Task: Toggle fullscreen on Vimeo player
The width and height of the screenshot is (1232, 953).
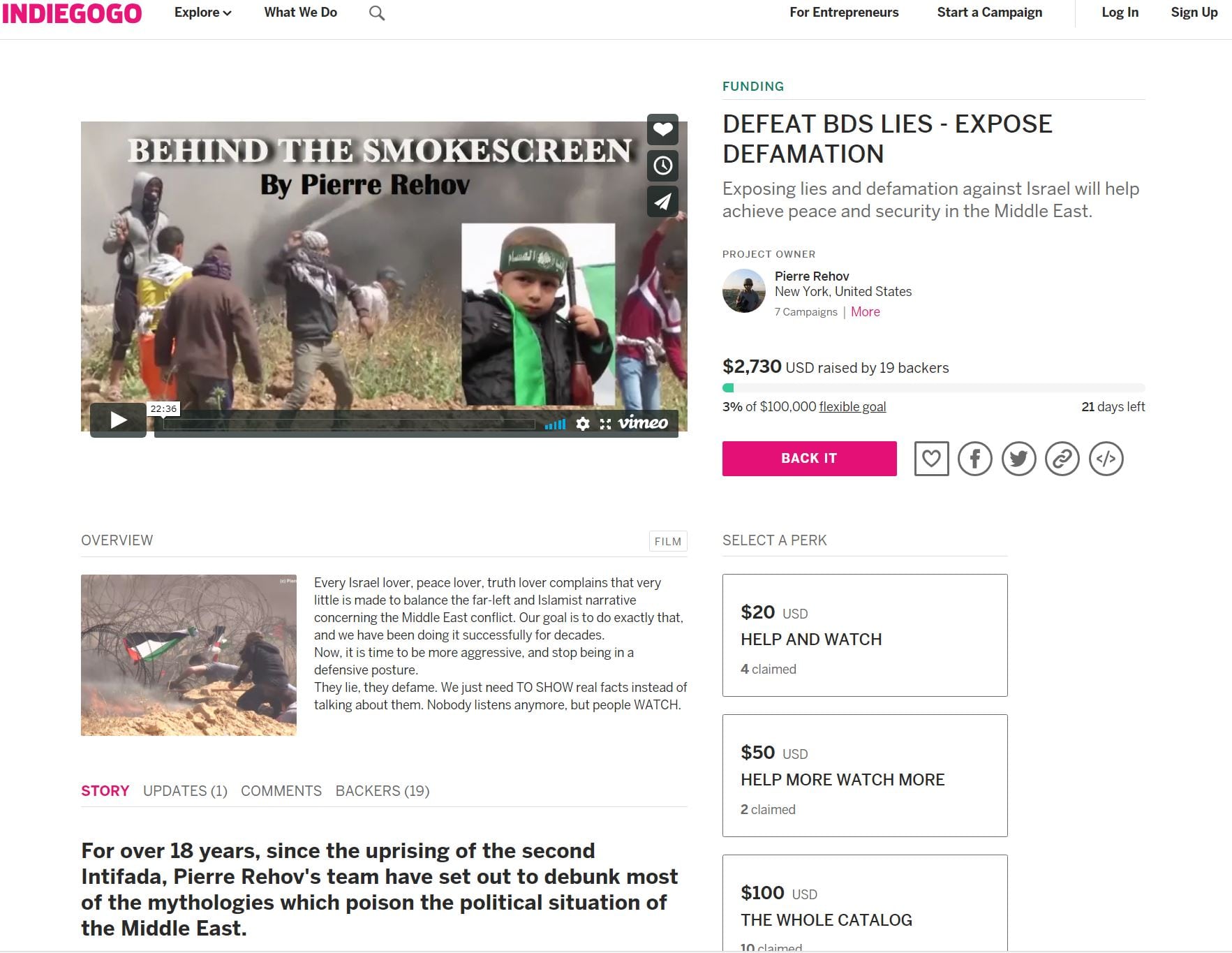Action: [605, 424]
